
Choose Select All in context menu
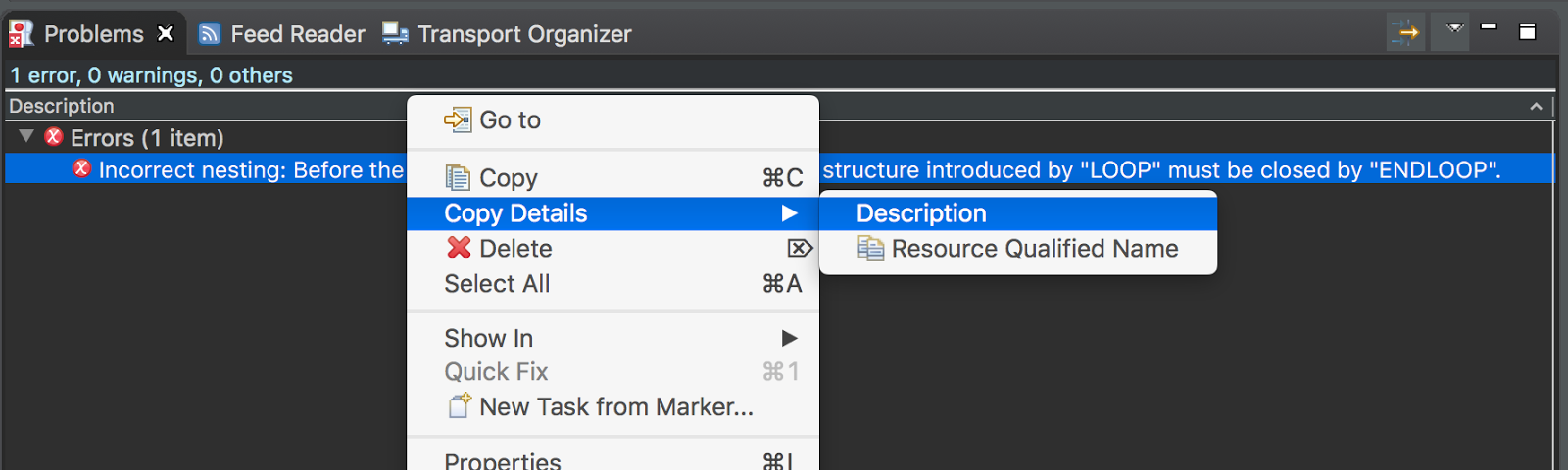(497, 284)
